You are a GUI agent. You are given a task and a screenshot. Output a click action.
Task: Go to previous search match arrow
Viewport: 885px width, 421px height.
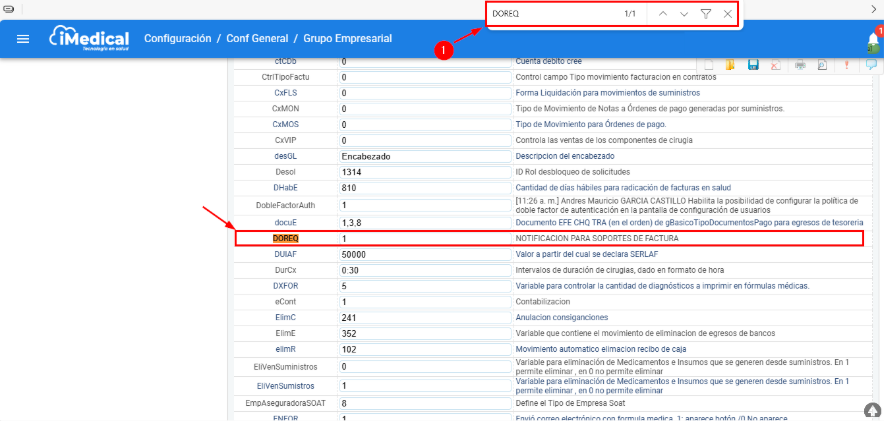tap(662, 14)
